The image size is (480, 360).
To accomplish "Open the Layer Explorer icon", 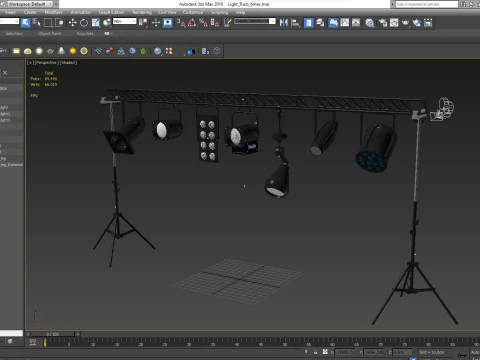I will pyautogui.click(x=320, y=23).
